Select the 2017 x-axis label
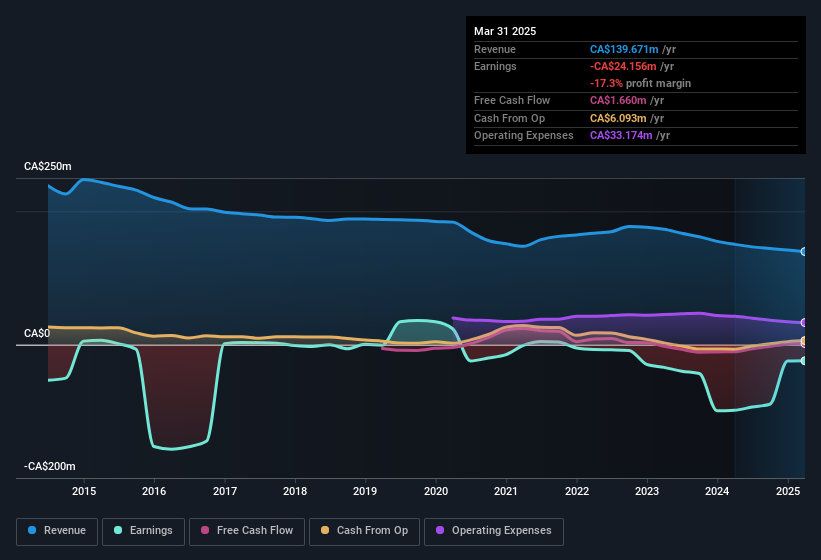The image size is (821, 560). 225,491
